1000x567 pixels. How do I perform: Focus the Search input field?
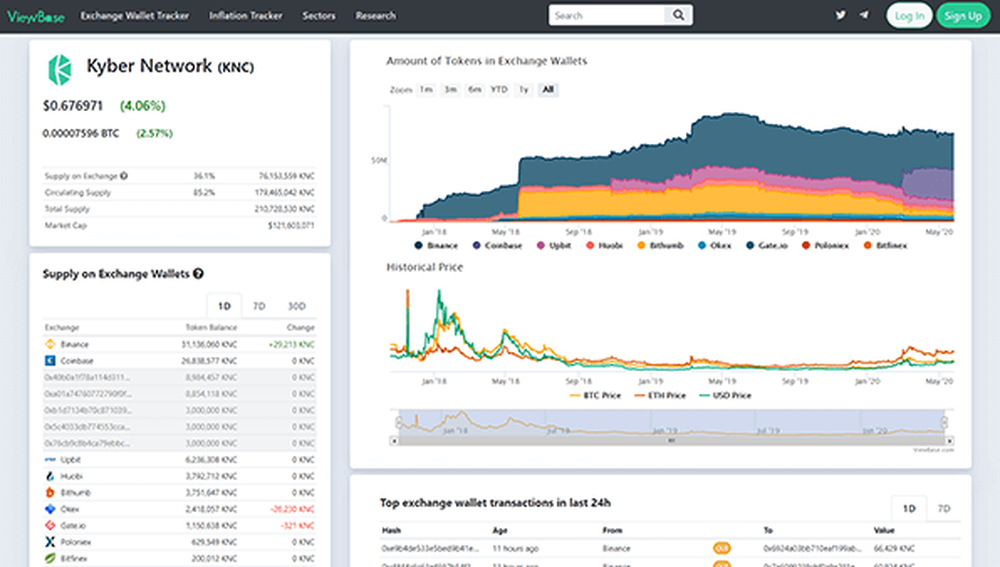pos(607,15)
